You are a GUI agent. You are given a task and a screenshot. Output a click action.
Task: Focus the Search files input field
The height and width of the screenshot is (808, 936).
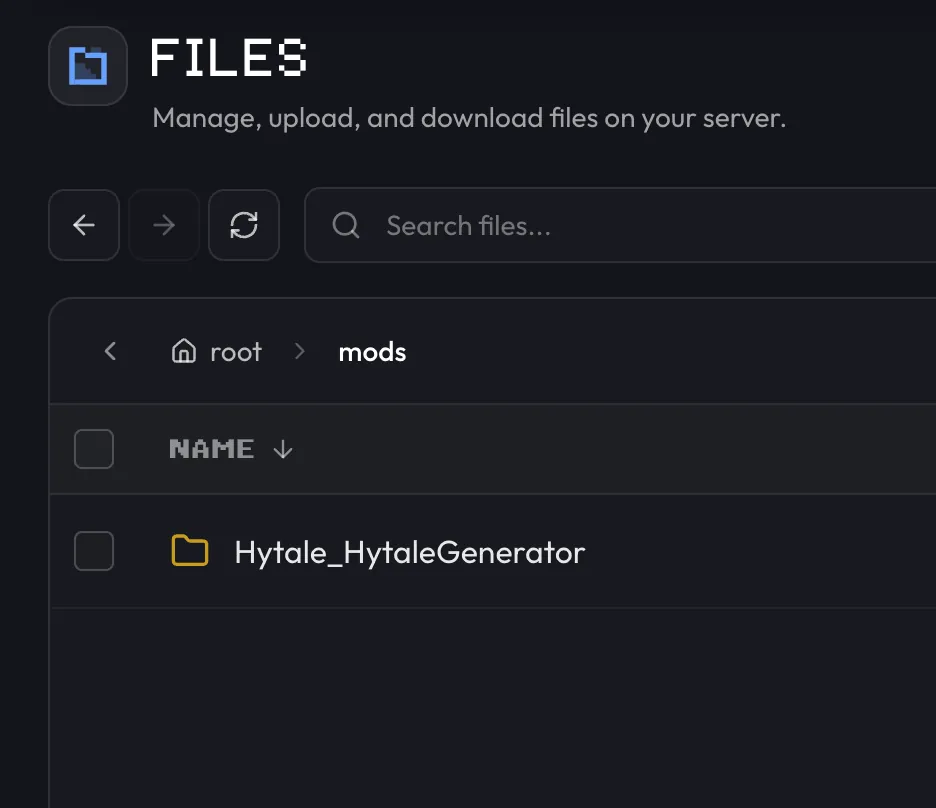(x=621, y=225)
